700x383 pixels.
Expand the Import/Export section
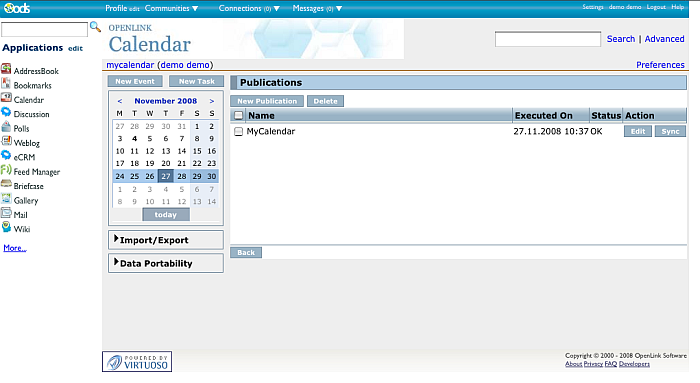coord(166,240)
